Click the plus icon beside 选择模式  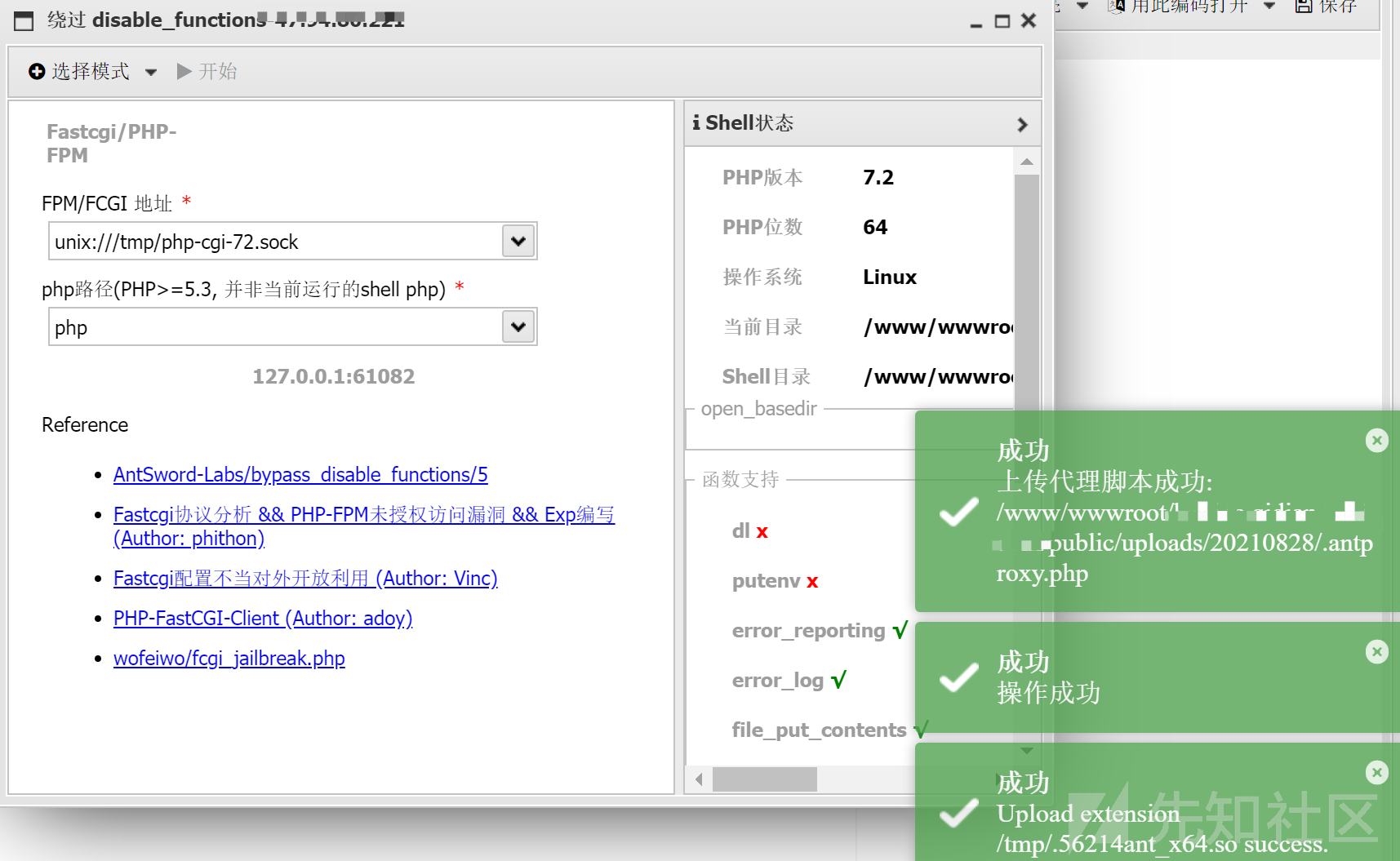click(x=37, y=72)
